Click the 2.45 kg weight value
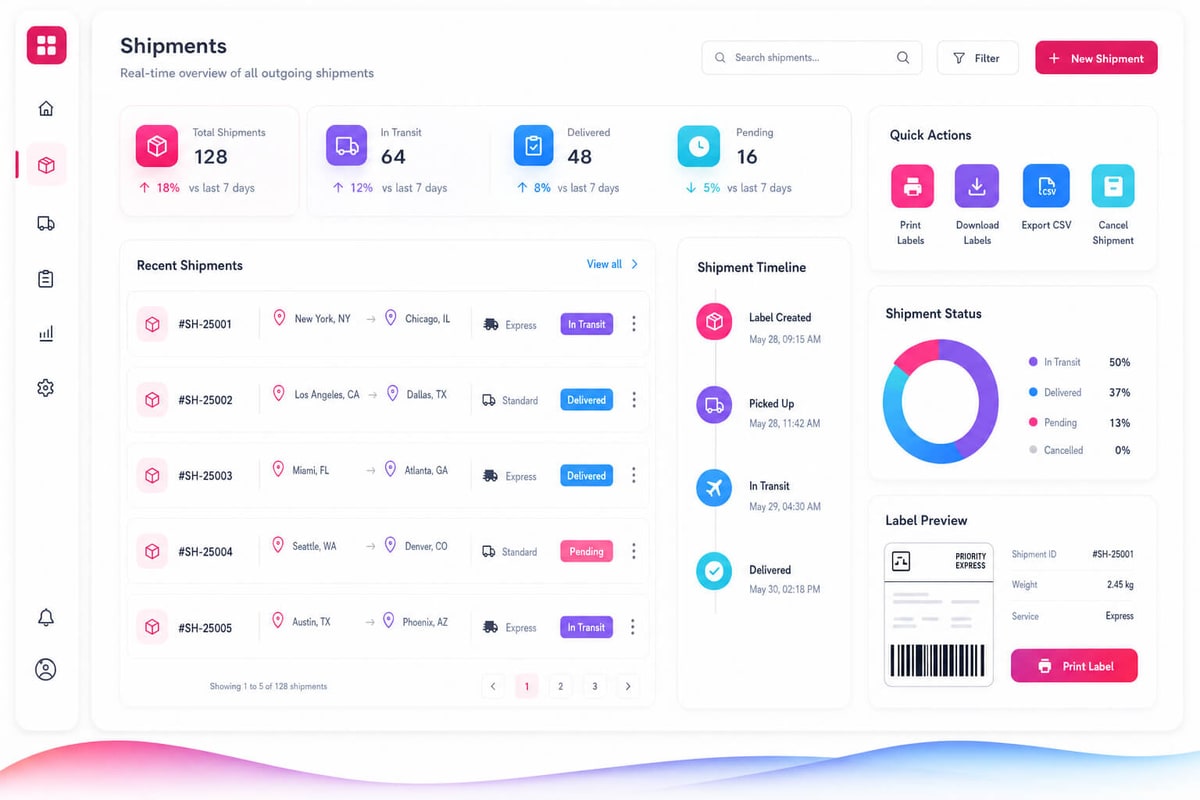Screen dimensions: 1200x800 coord(1120,585)
